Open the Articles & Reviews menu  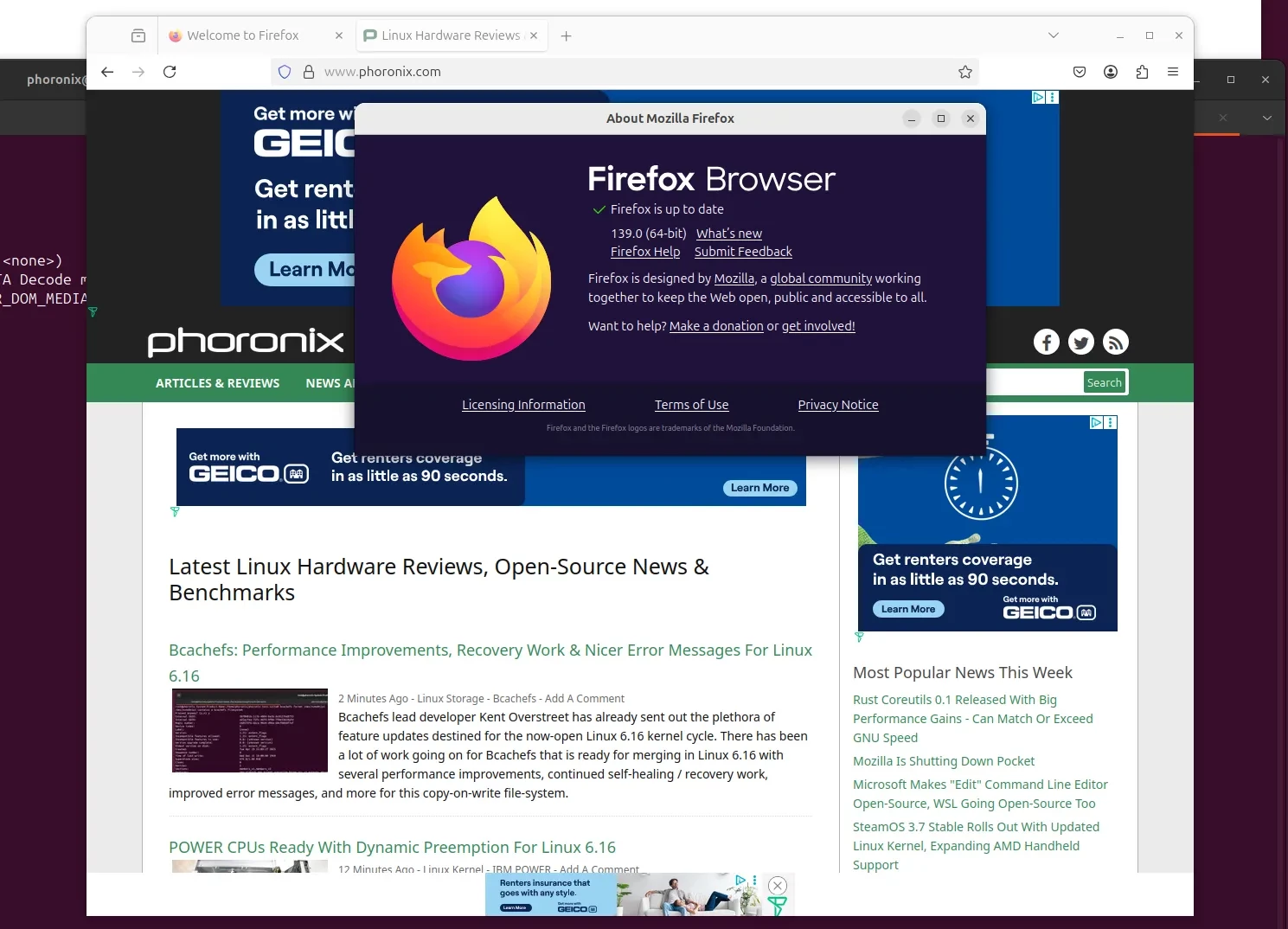click(x=217, y=383)
